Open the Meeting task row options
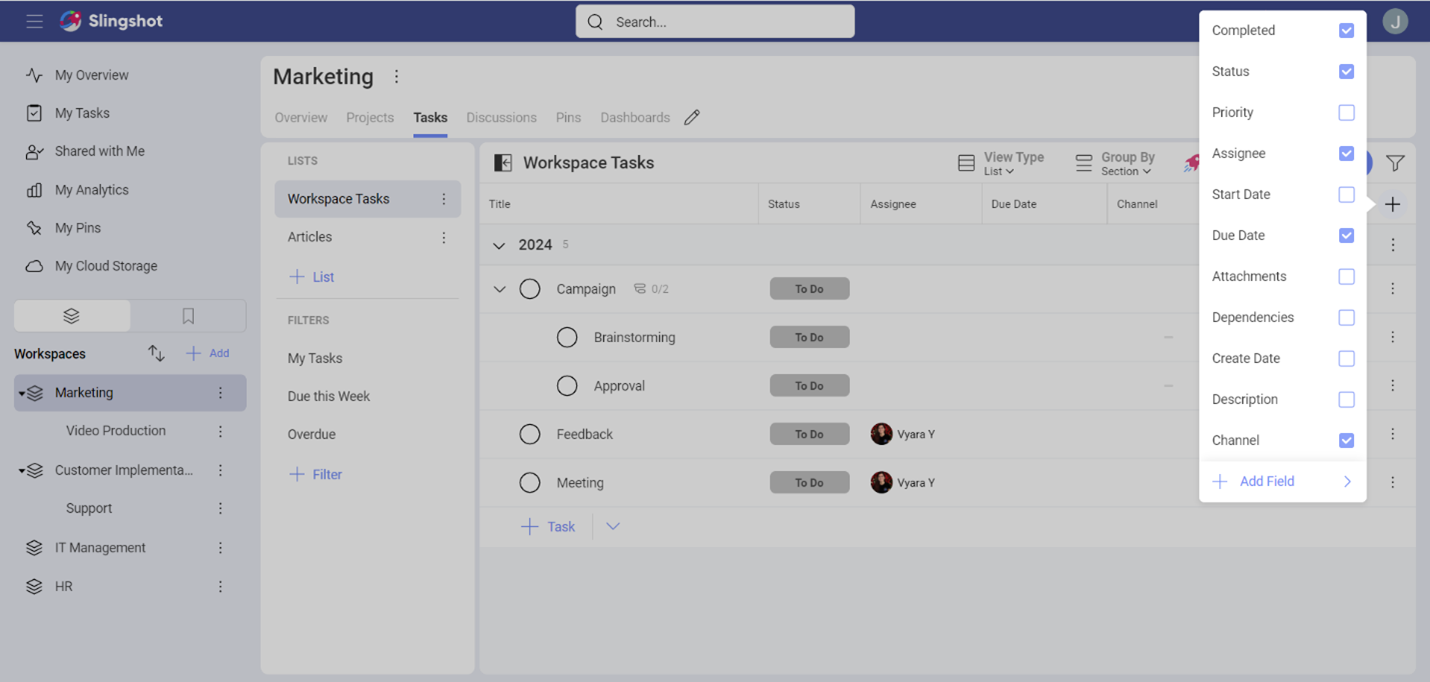The image size is (1430, 682). pos(1393,482)
